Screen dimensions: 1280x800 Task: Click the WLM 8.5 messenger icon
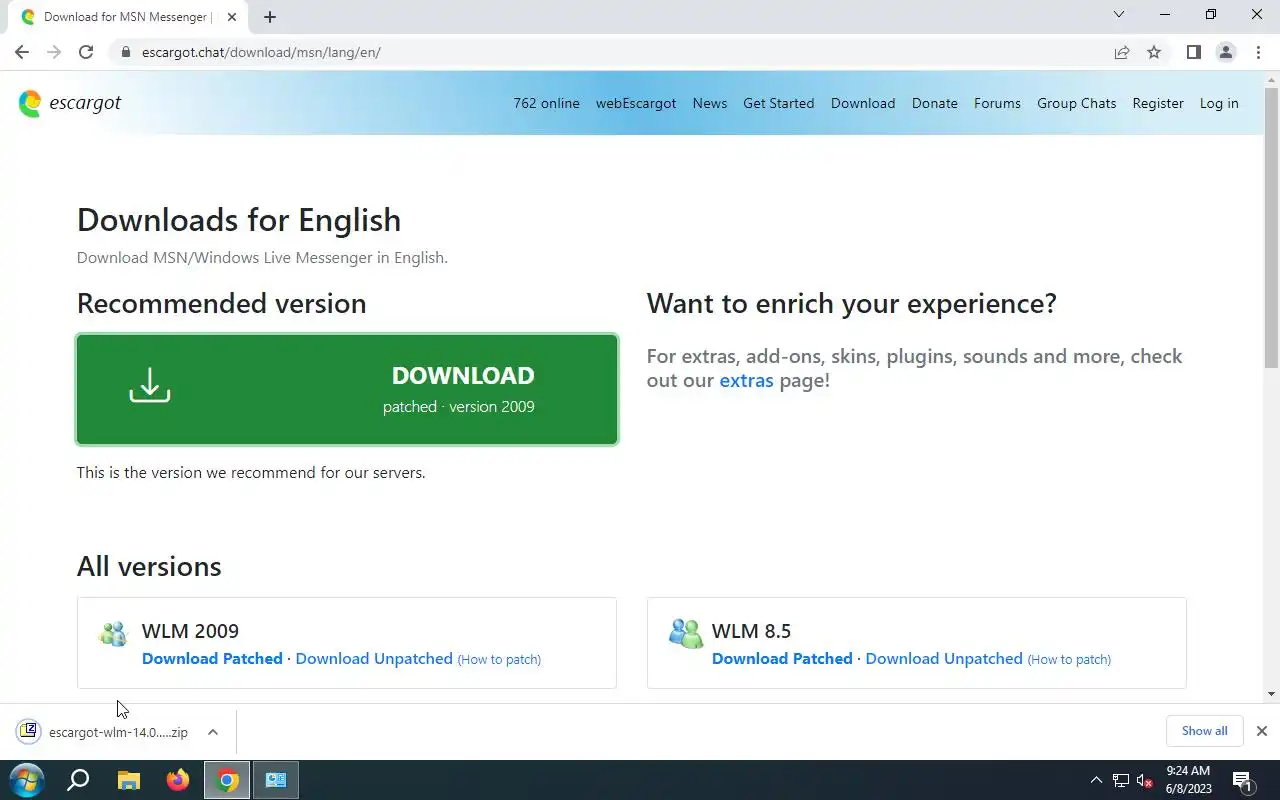(686, 633)
